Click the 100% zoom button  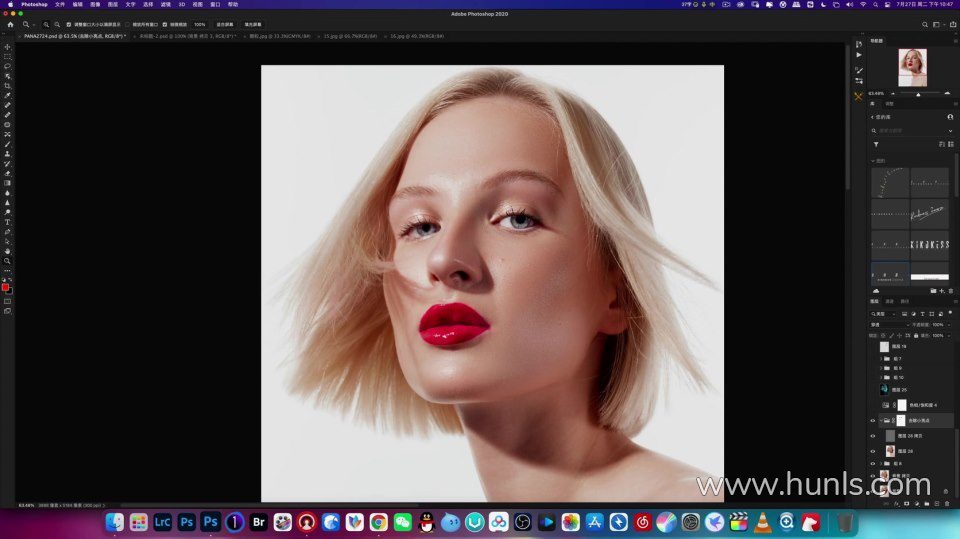(199, 24)
